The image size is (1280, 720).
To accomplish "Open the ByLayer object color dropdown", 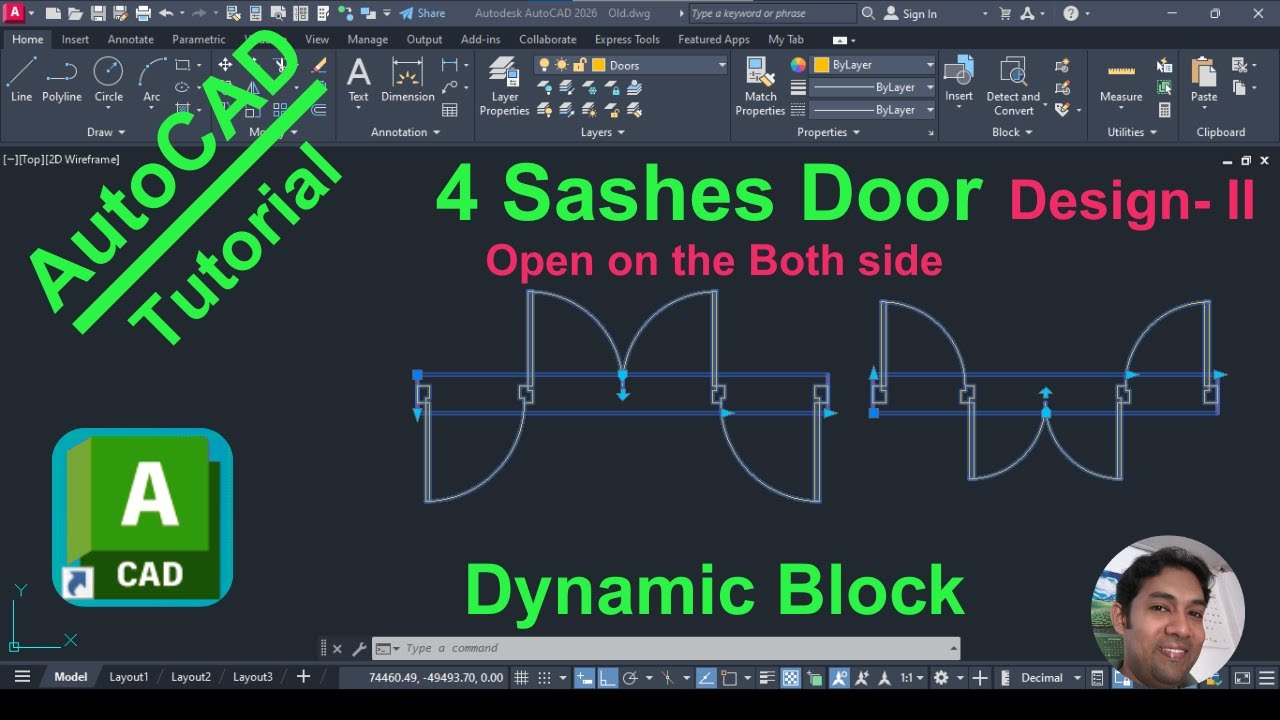I will click(929, 64).
